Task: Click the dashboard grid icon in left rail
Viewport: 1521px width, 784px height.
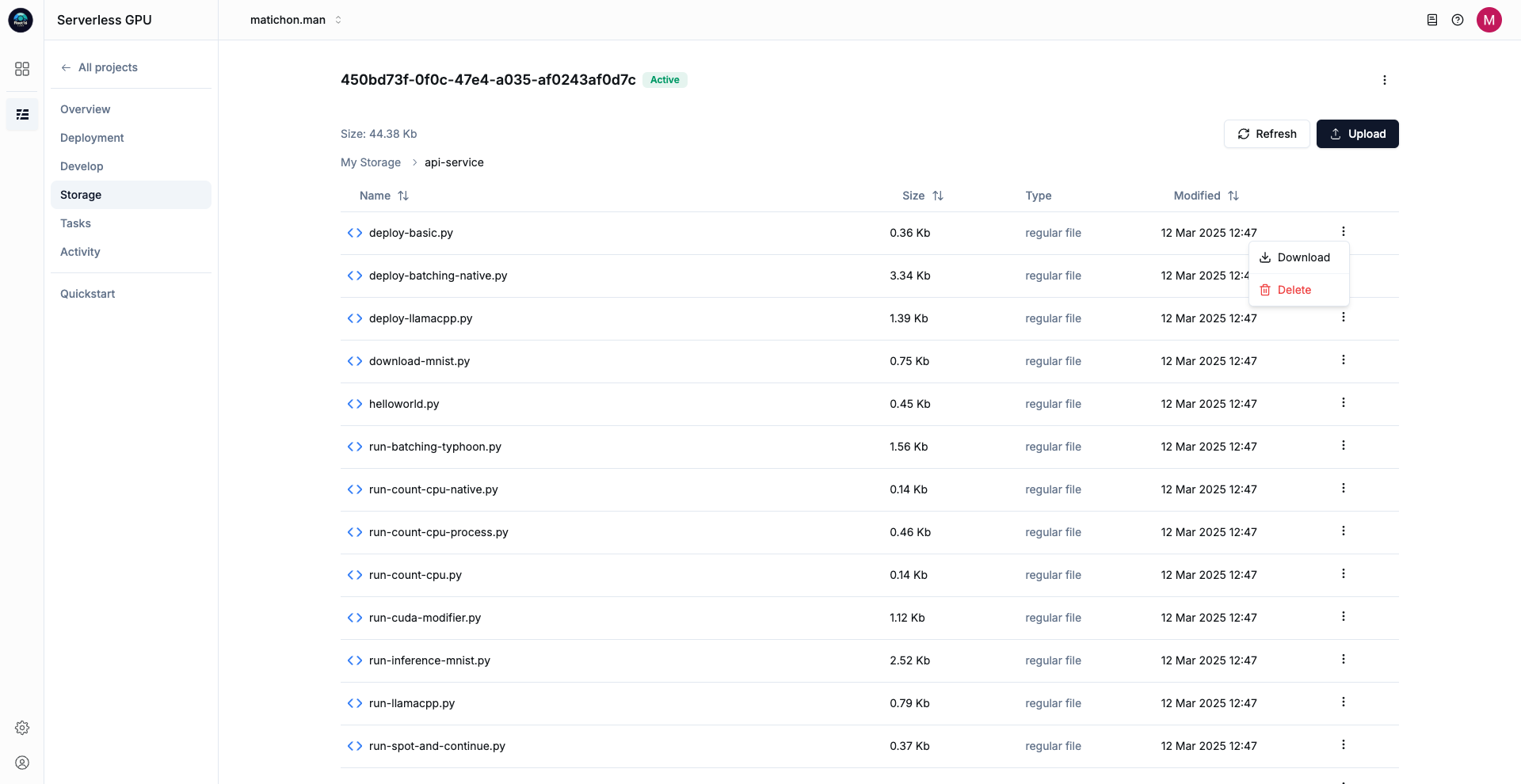Action: click(x=22, y=69)
